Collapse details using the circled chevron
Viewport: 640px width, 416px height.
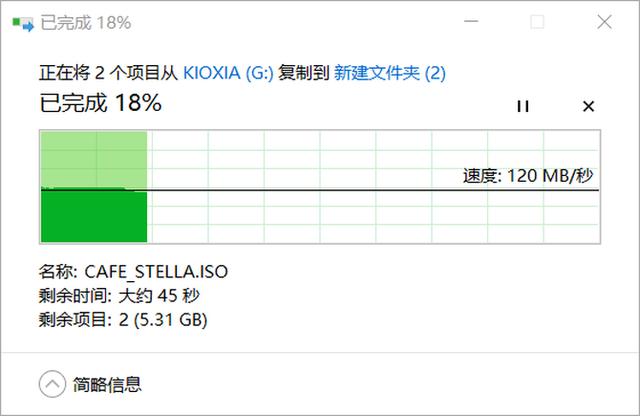tap(51, 383)
